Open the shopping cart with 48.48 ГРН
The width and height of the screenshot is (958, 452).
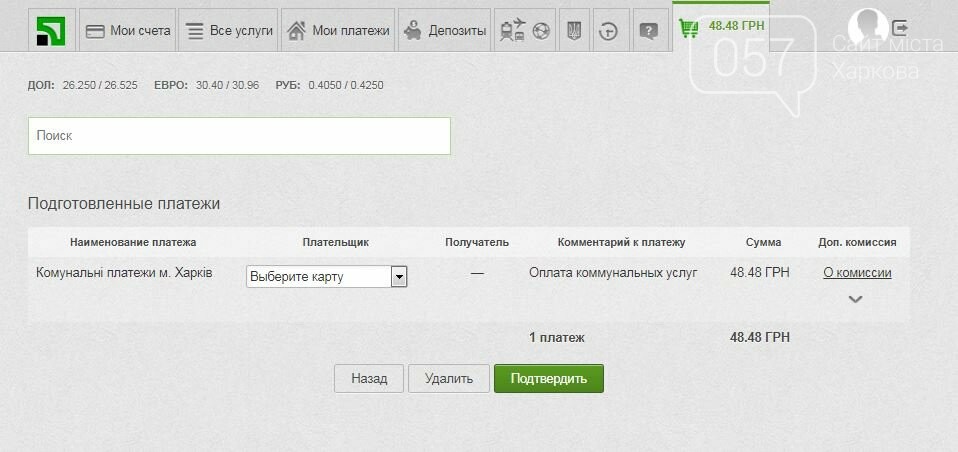point(721,25)
